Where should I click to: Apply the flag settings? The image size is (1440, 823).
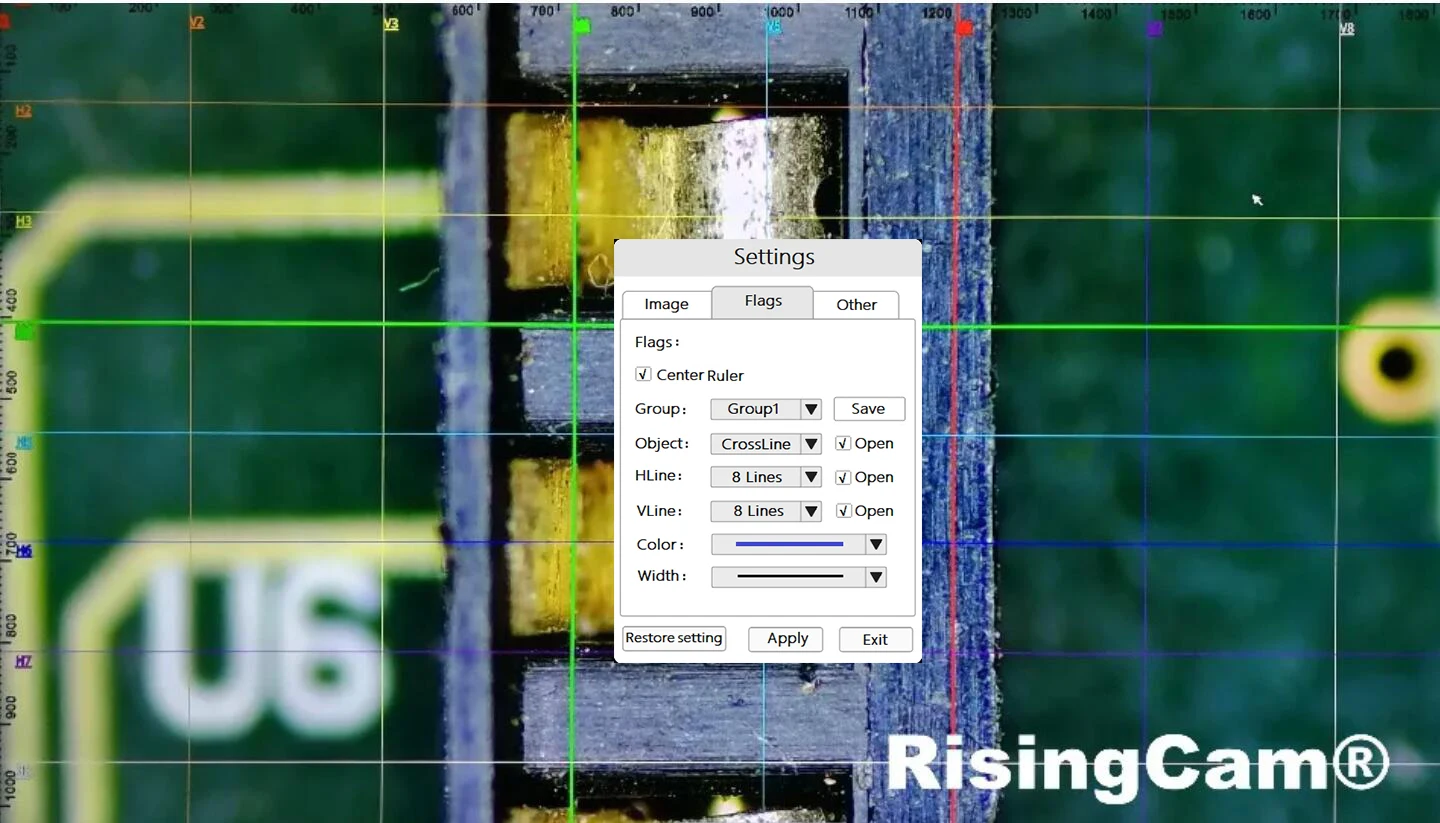(787, 639)
